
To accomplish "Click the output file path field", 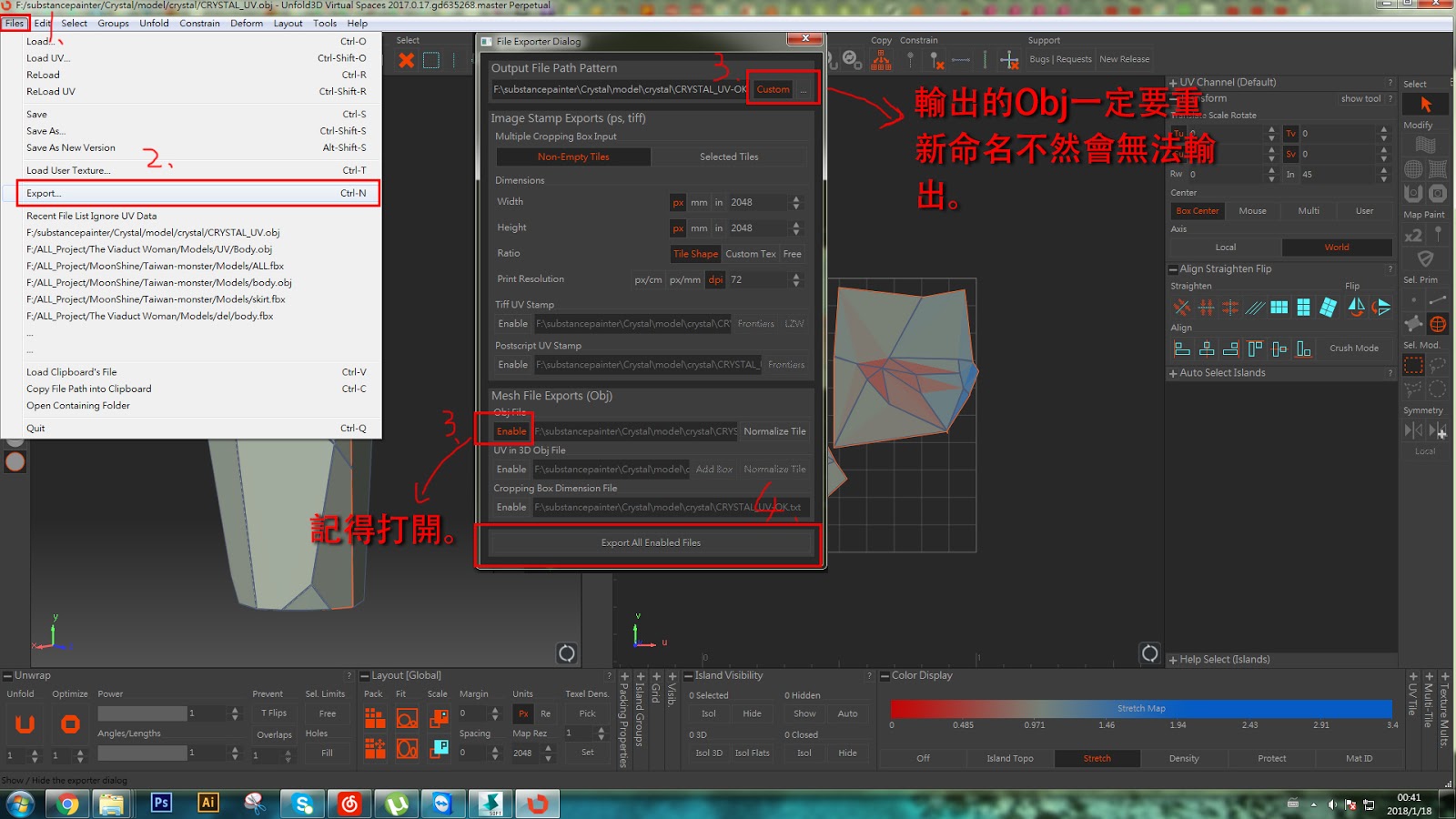I will click(x=620, y=89).
